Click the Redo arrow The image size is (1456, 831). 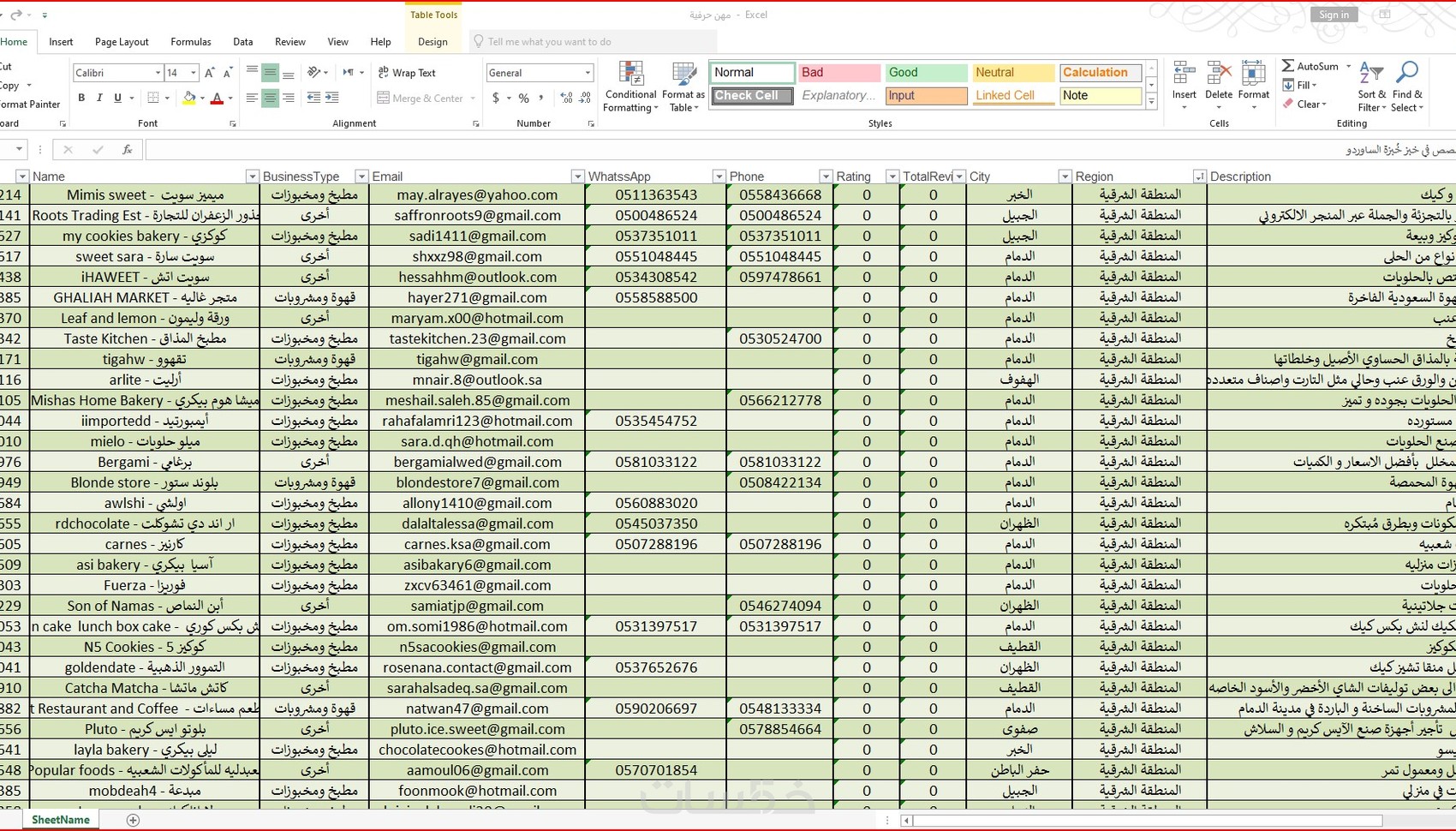(x=16, y=15)
